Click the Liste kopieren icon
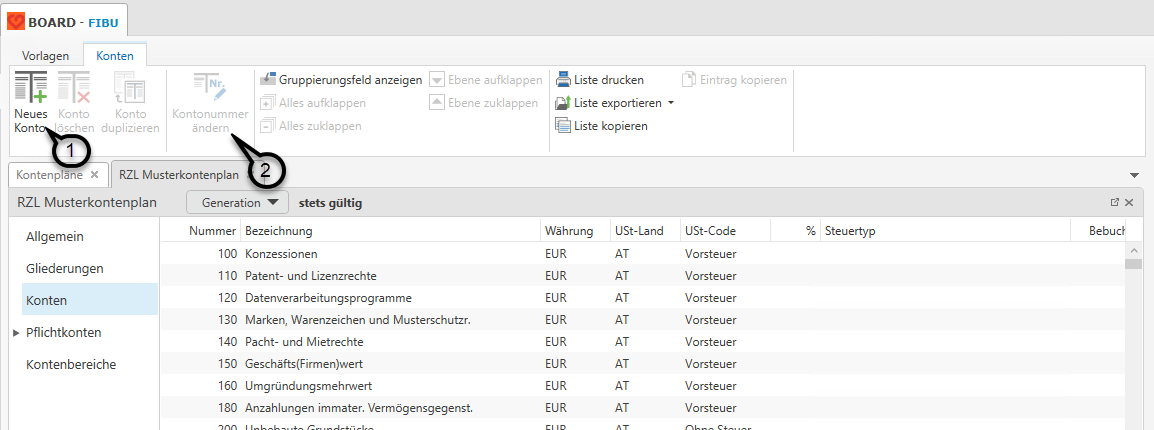The image size is (1154, 430). [x=564, y=126]
